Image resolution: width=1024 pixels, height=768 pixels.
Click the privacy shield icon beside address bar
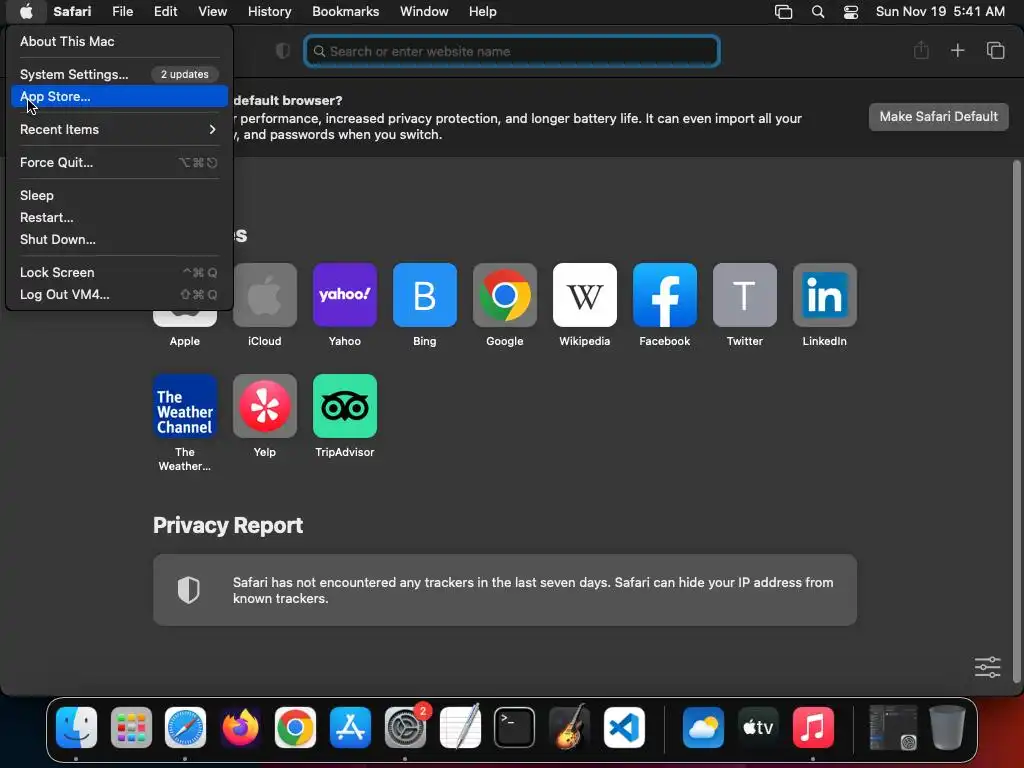point(283,51)
